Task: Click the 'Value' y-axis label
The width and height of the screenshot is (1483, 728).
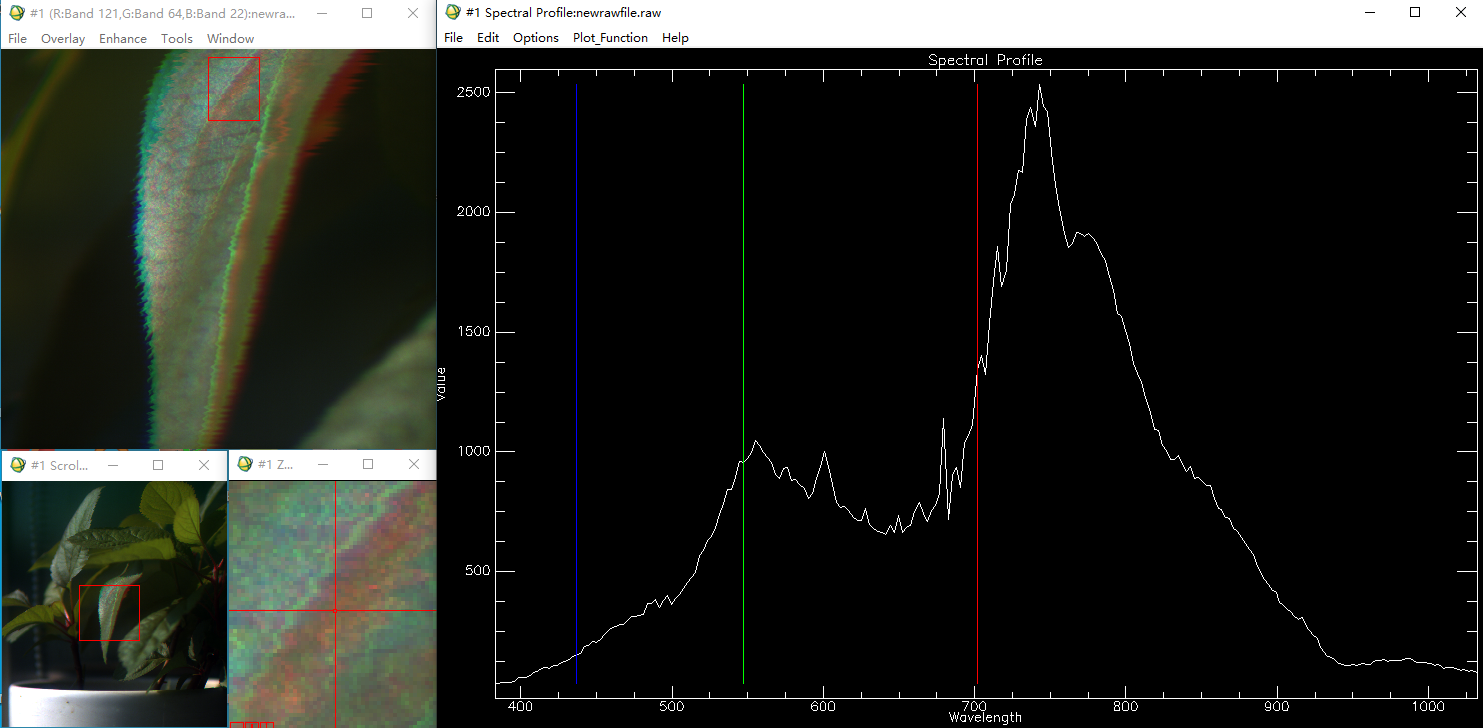Action: click(x=442, y=385)
